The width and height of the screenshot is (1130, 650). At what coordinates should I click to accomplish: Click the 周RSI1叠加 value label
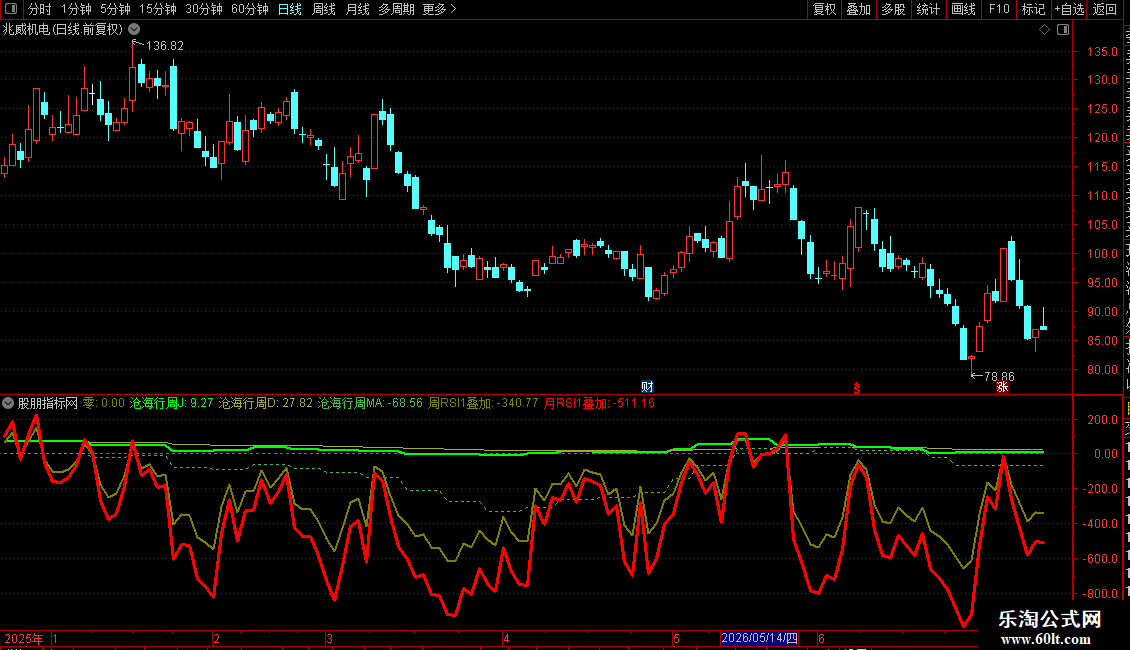[484, 404]
